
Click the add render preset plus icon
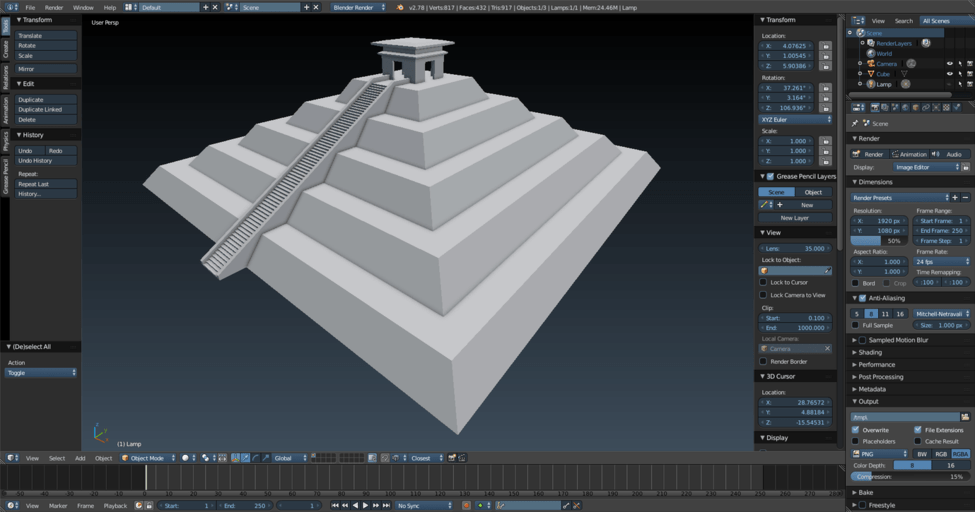tap(955, 198)
